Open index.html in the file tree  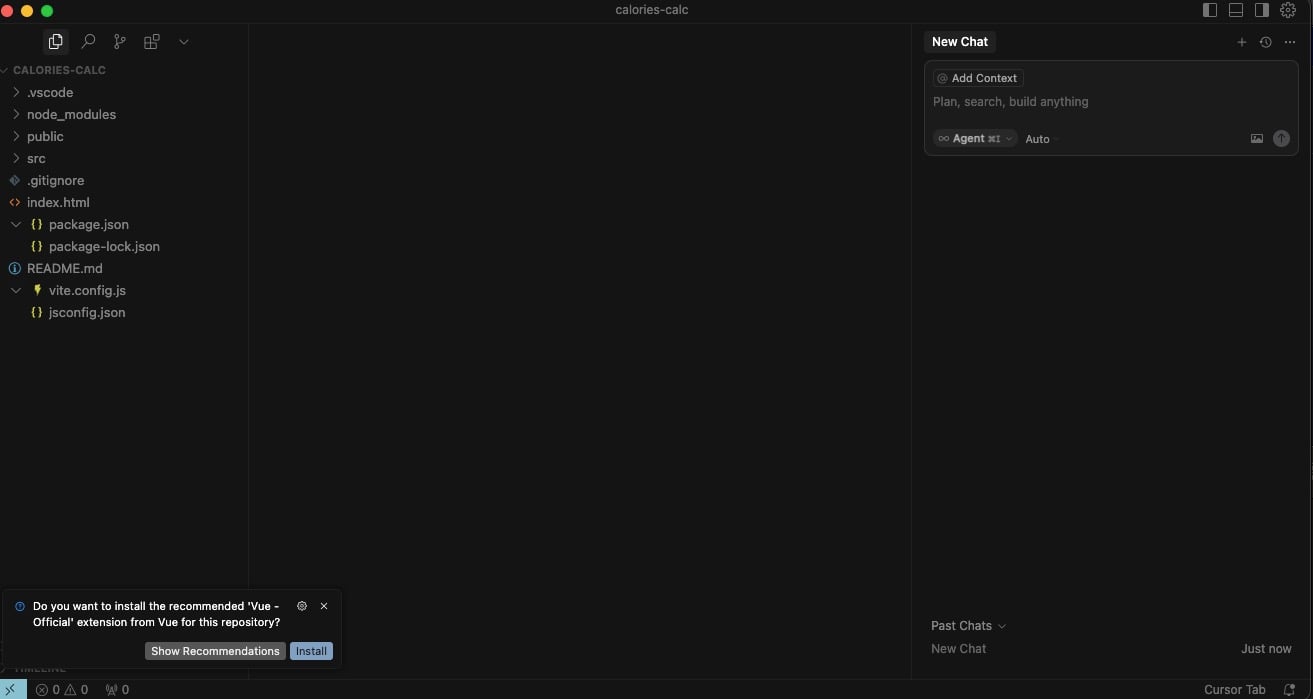point(58,202)
